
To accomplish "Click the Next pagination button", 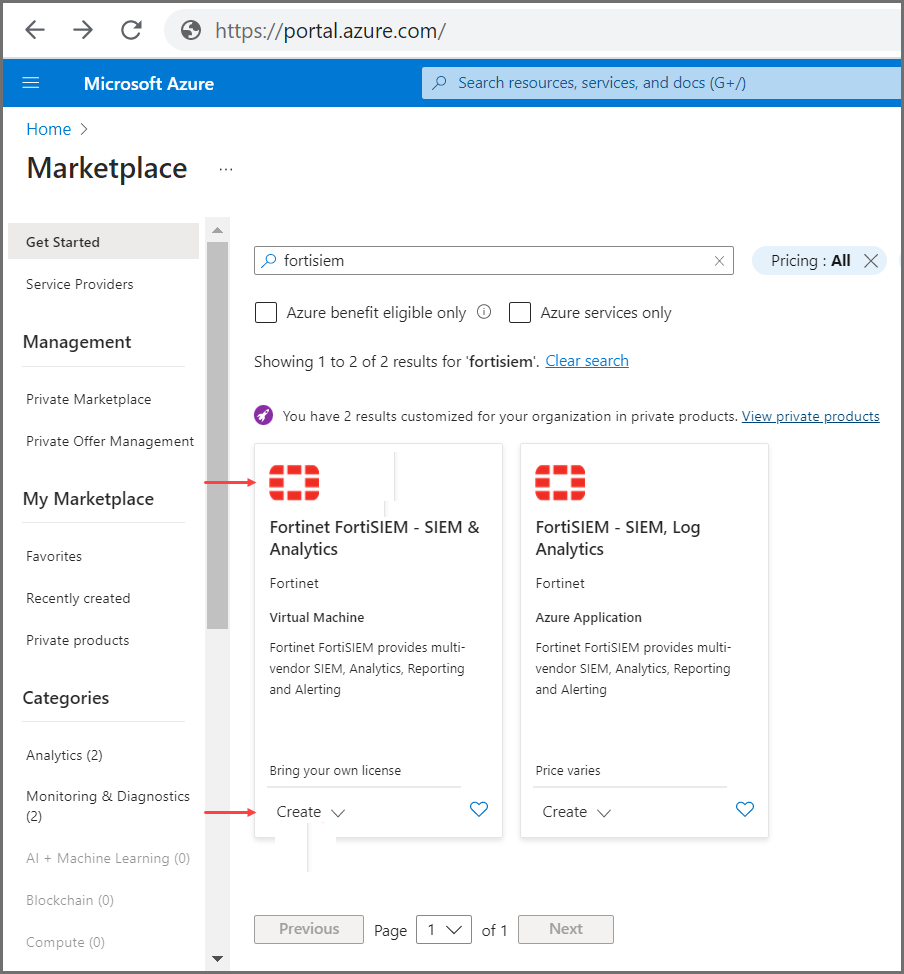I will click(x=565, y=929).
